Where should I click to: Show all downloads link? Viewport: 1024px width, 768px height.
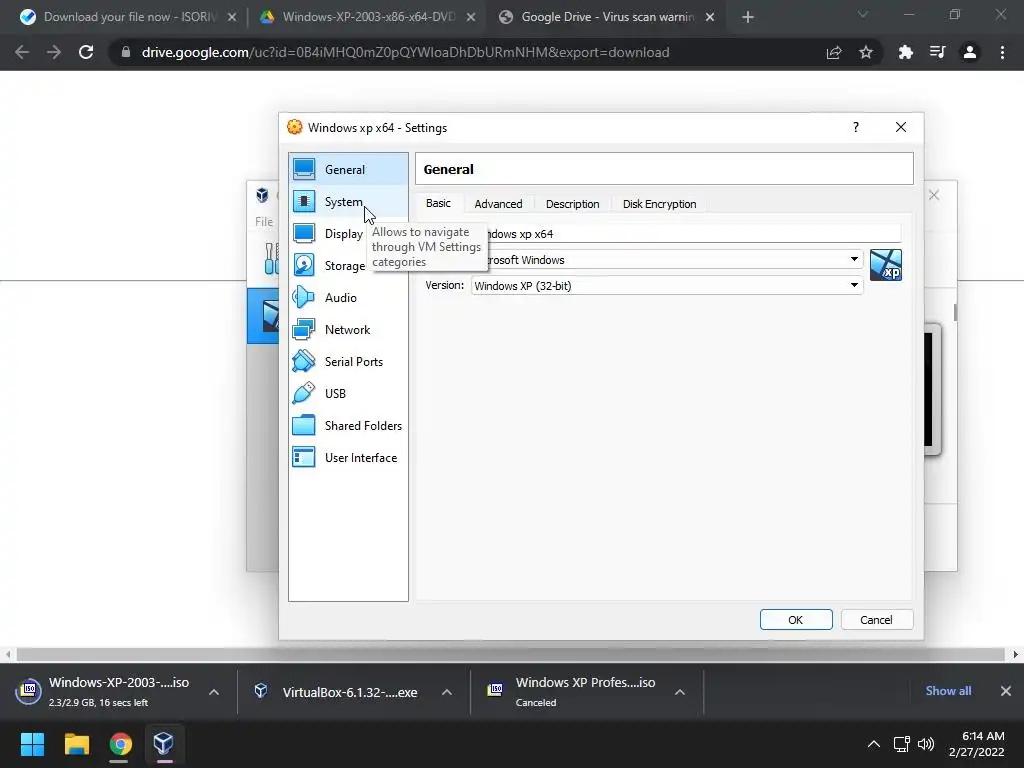click(948, 690)
